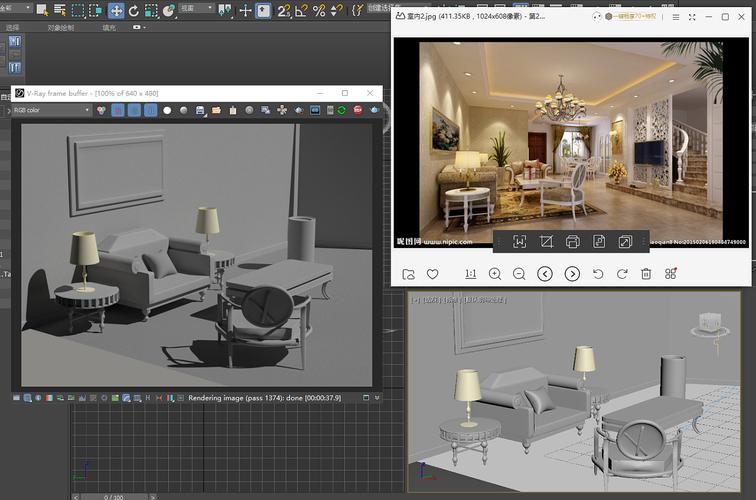This screenshot has width=756, height=500.
Task: Start render with teapot icon in V-Ray buffer
Action: click(x=374, y=110)
